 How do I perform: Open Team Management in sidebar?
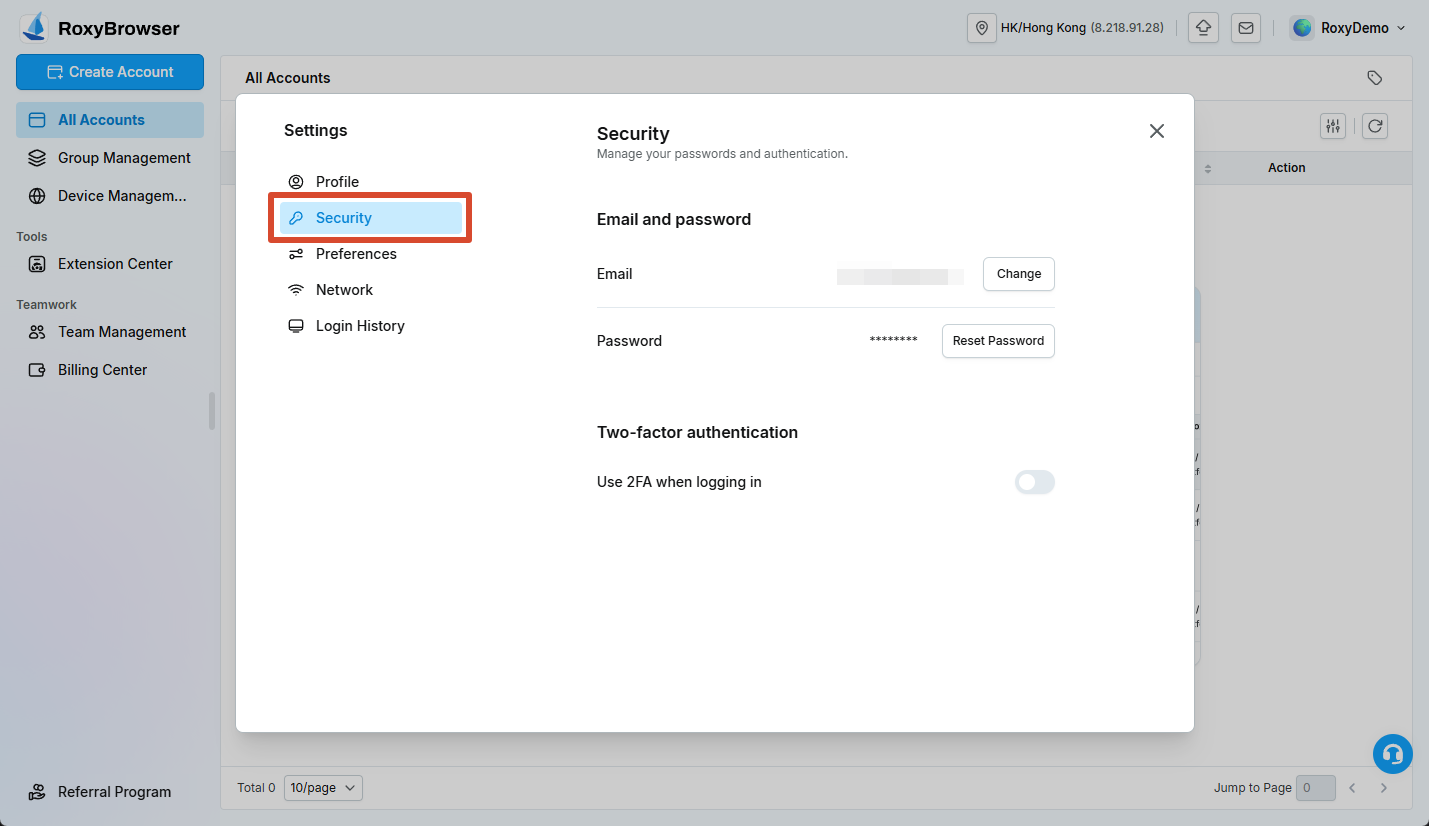point(110,332)
